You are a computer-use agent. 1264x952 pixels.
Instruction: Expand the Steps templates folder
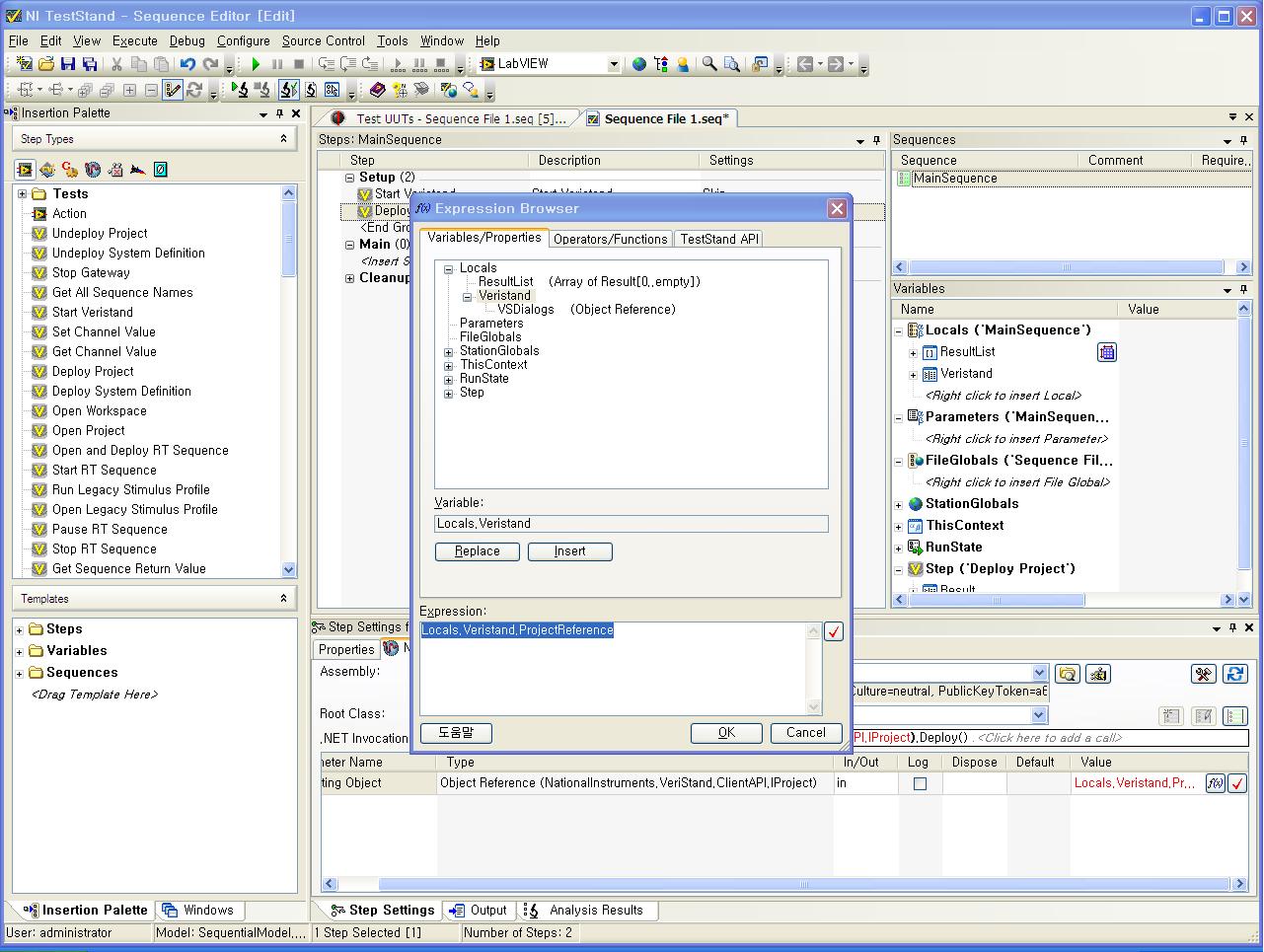pos(19,629)
